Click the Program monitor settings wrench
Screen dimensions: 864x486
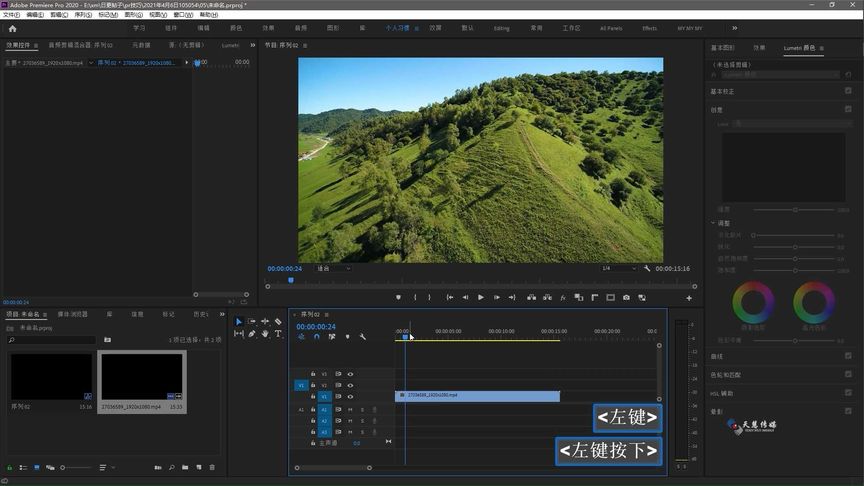pyautogui.click(x=647, y=268)
